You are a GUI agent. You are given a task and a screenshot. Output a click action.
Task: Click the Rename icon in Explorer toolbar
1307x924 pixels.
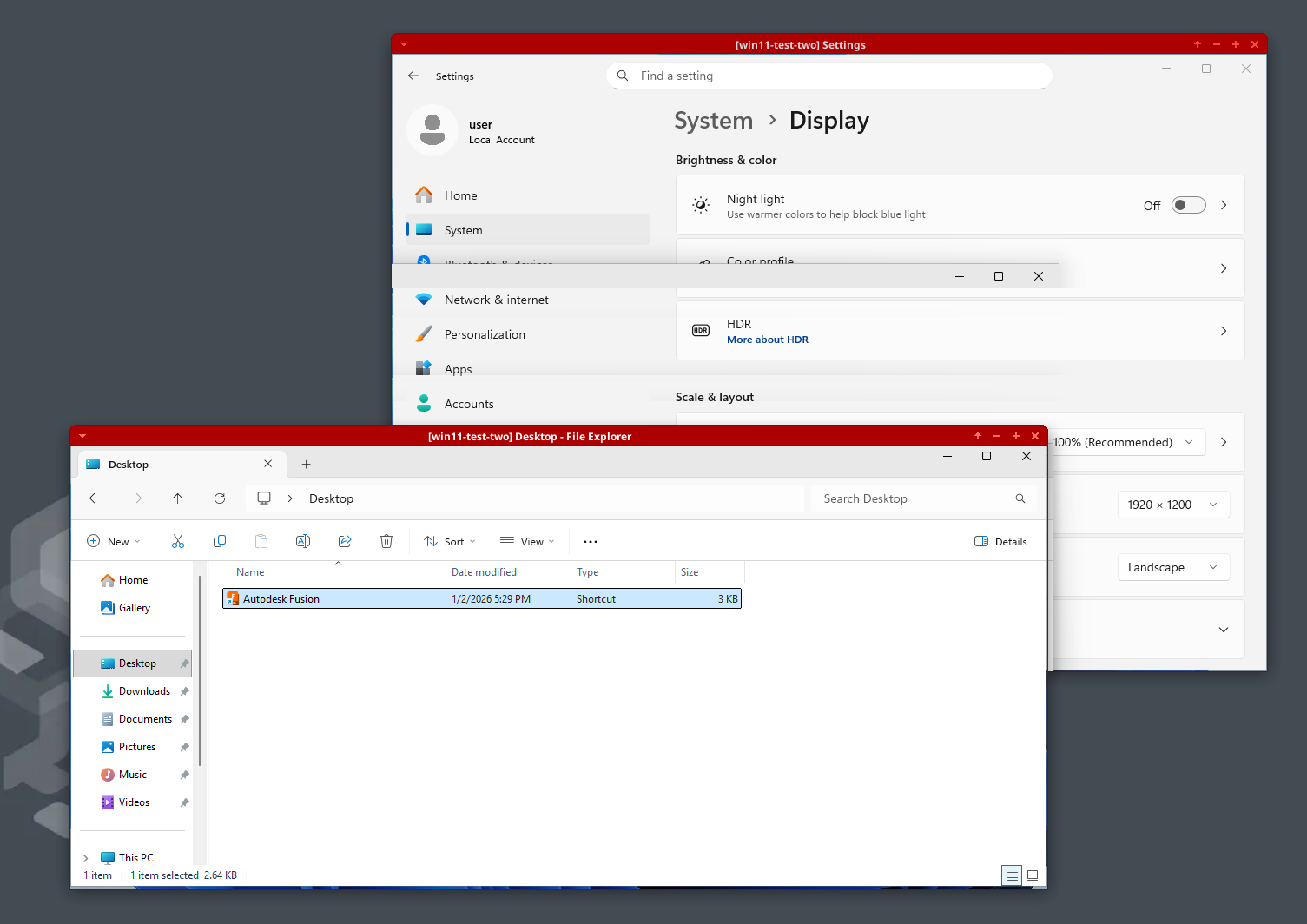(x=303, y=541)
